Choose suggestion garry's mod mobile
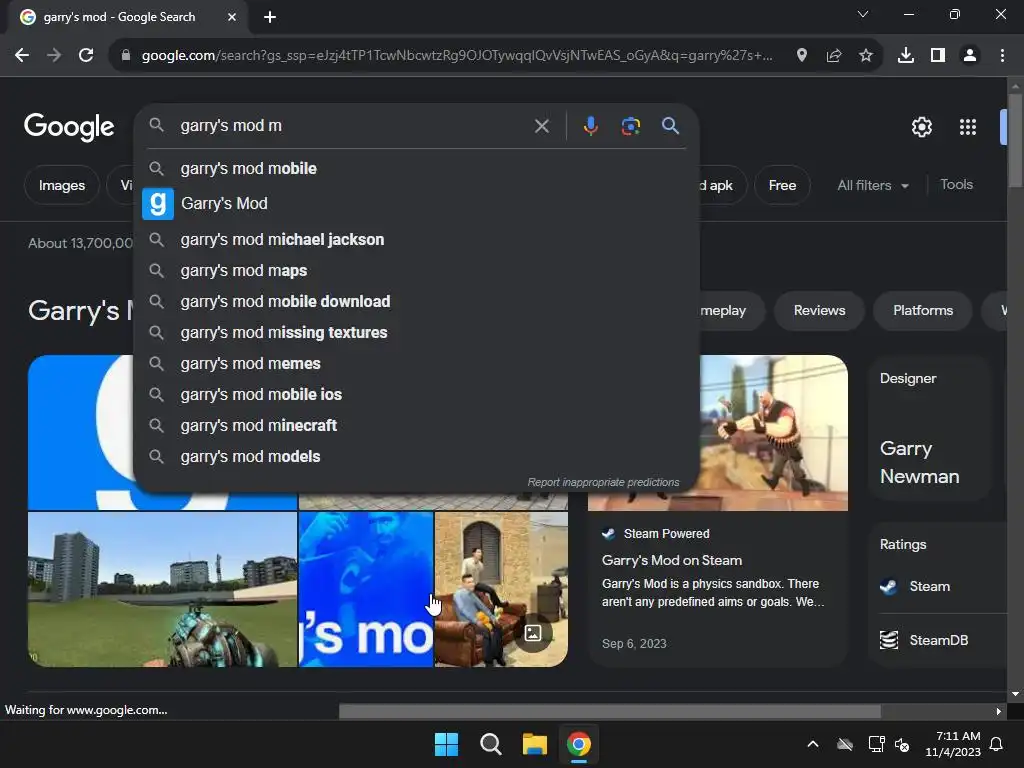This screenshot has height=768, width=1024. tap(416, 168)
